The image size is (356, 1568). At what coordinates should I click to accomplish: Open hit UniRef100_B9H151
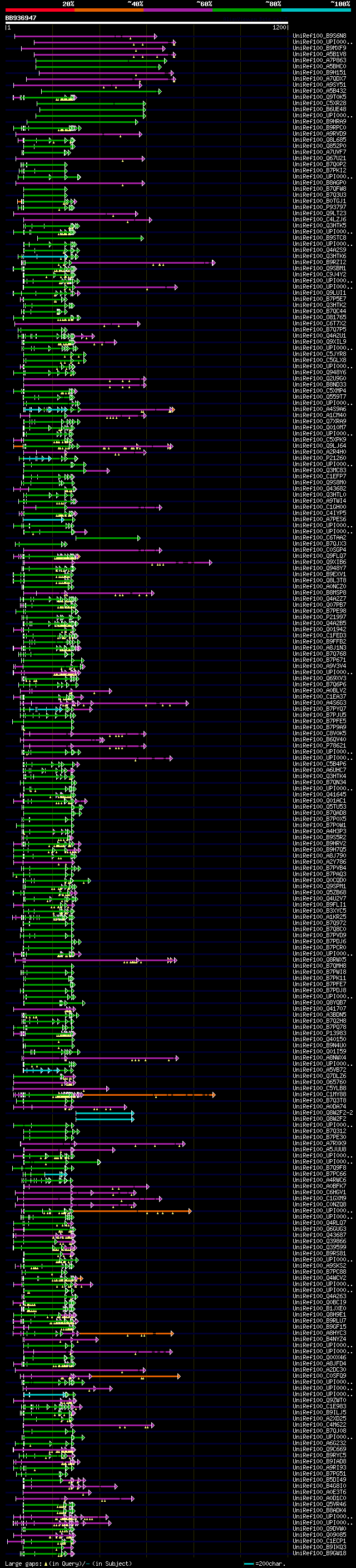point(319,72)
